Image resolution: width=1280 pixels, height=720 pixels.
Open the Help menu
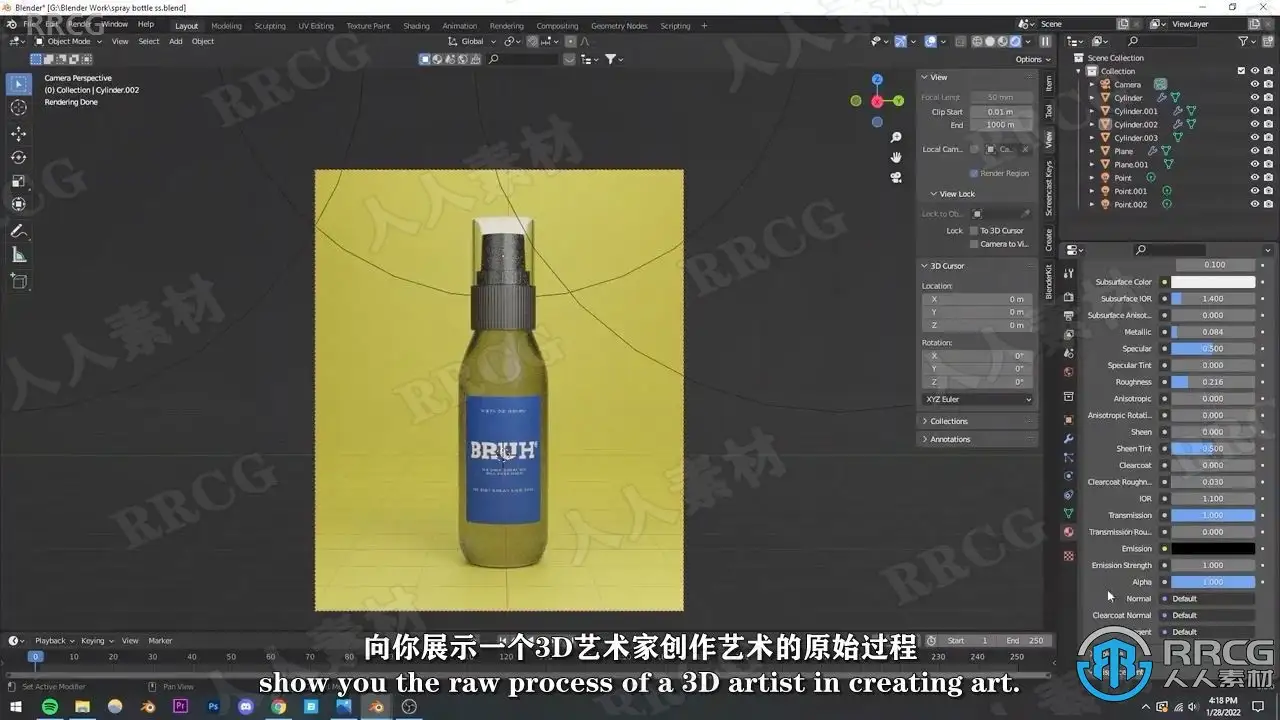point(146,24)
